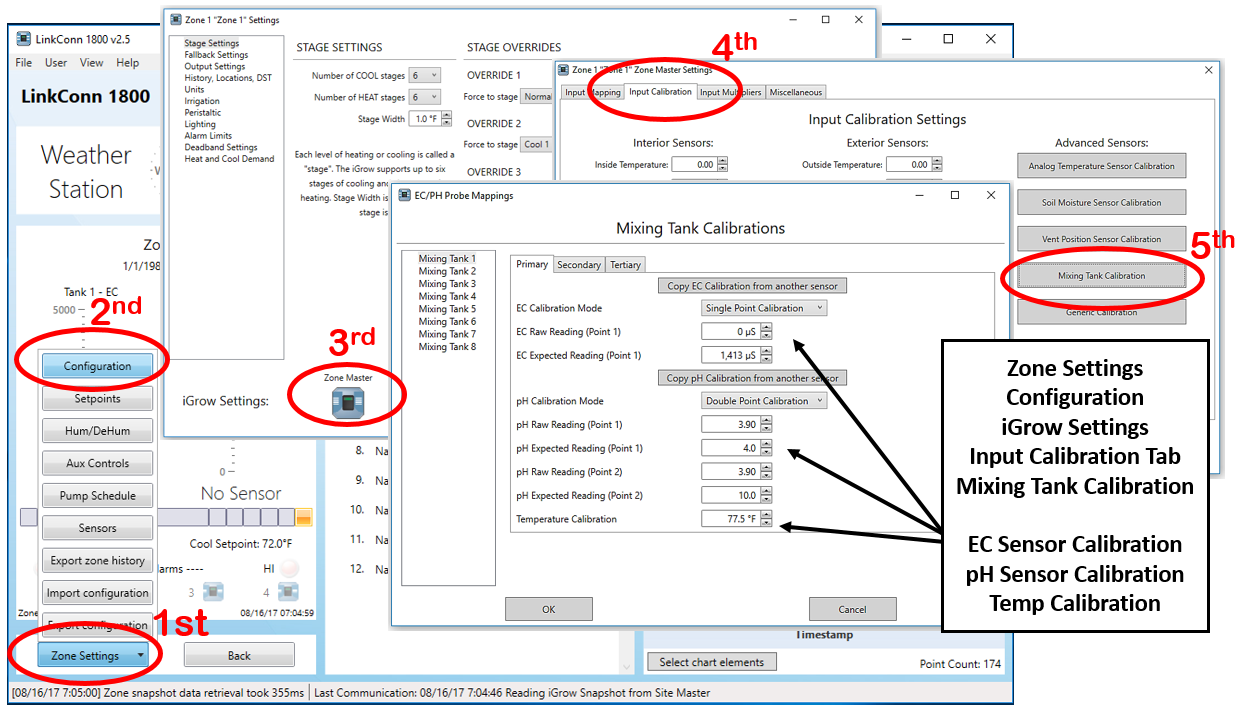Click LinkConn 1800 app icon in title bar

tap(24, 39)
